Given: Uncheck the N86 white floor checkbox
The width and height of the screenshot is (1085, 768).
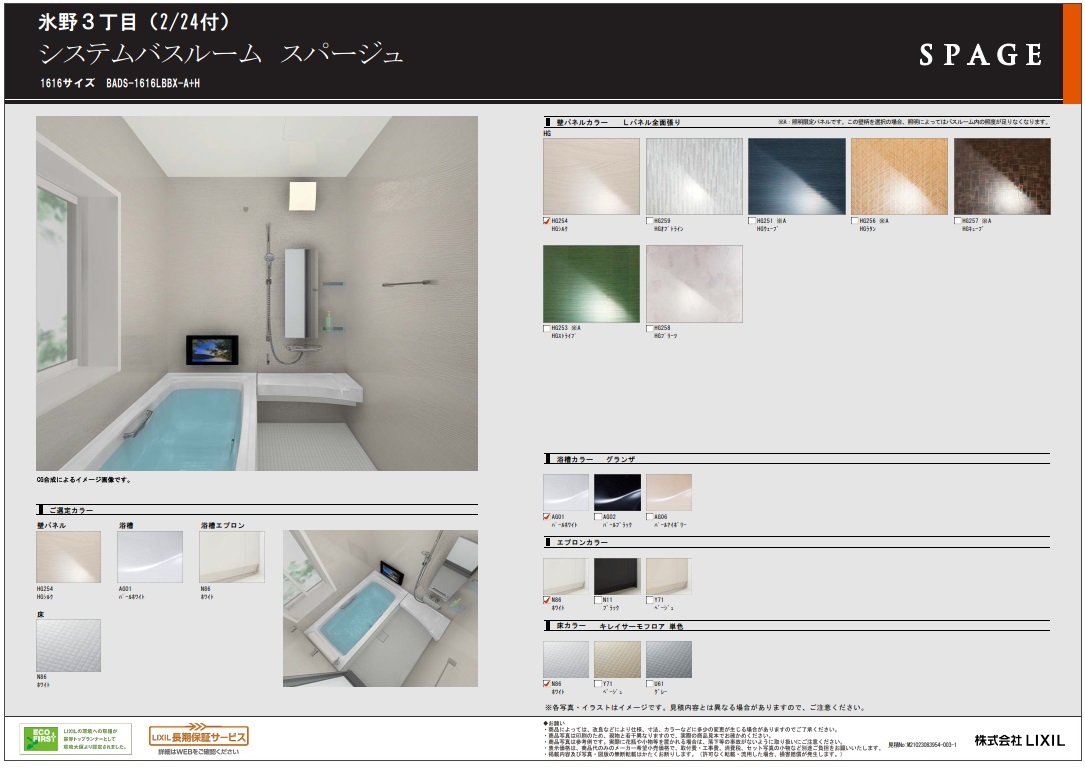Looking at the screenshot, I should (x=547, y=684).
